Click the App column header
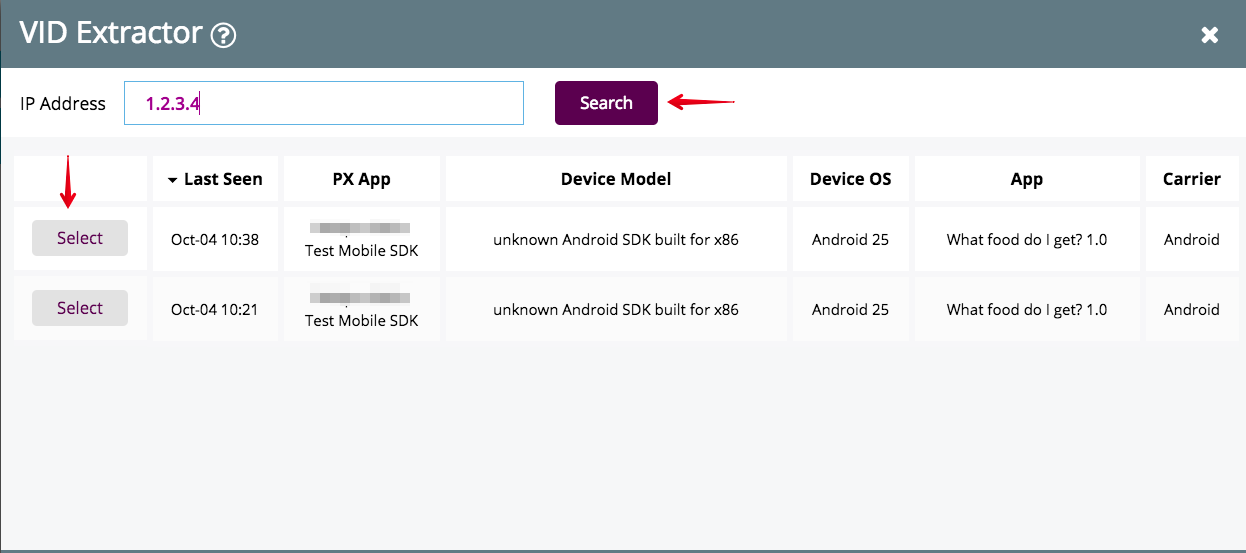The image size is (1246, 553). 1026,180
